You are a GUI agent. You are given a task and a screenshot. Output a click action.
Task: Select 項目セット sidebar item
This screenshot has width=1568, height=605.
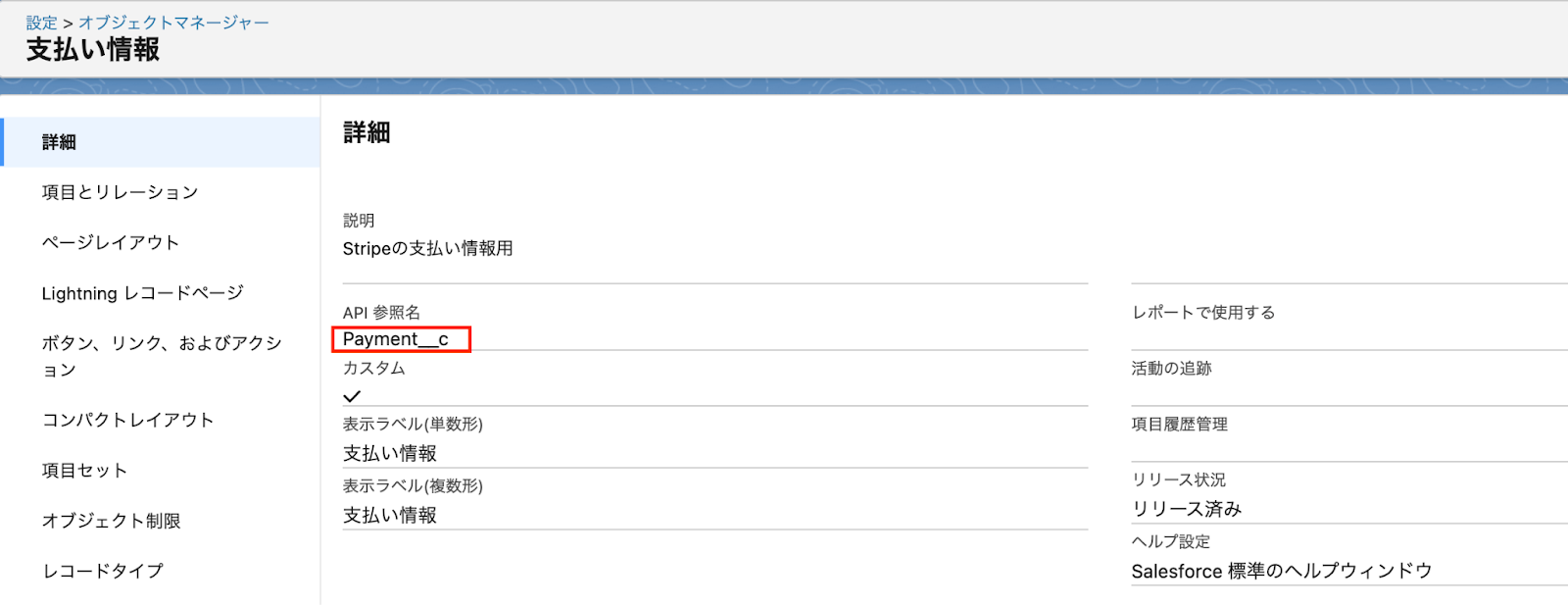(84, 471)
